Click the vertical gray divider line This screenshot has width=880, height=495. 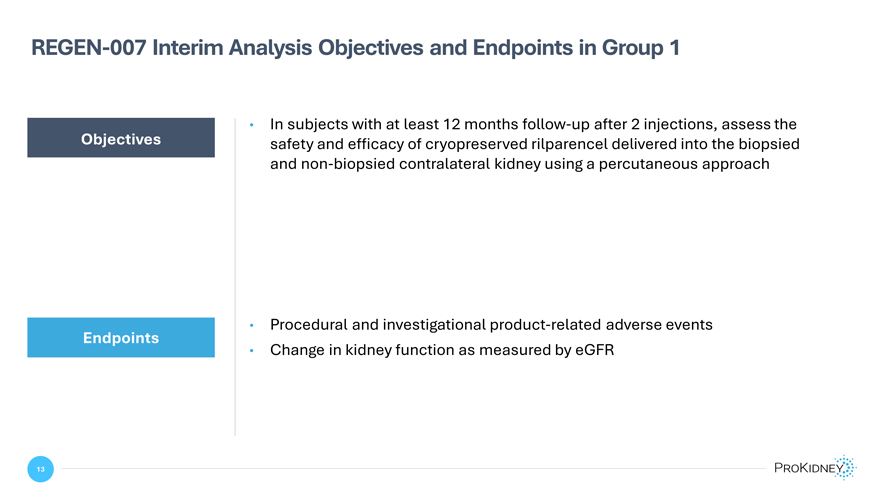click(235, 277)
